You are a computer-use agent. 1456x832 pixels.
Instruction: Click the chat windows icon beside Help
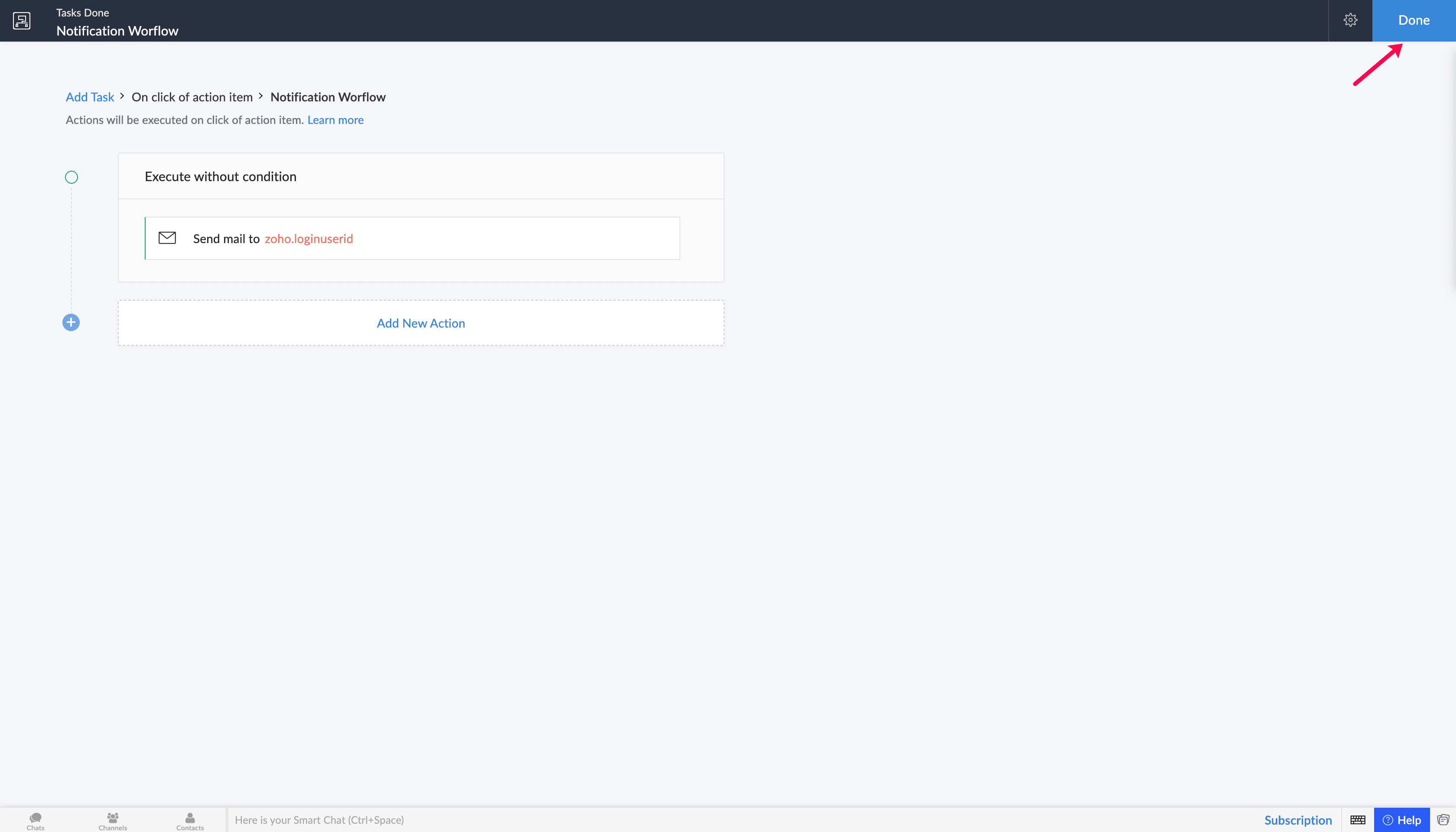coord(1443,820)
